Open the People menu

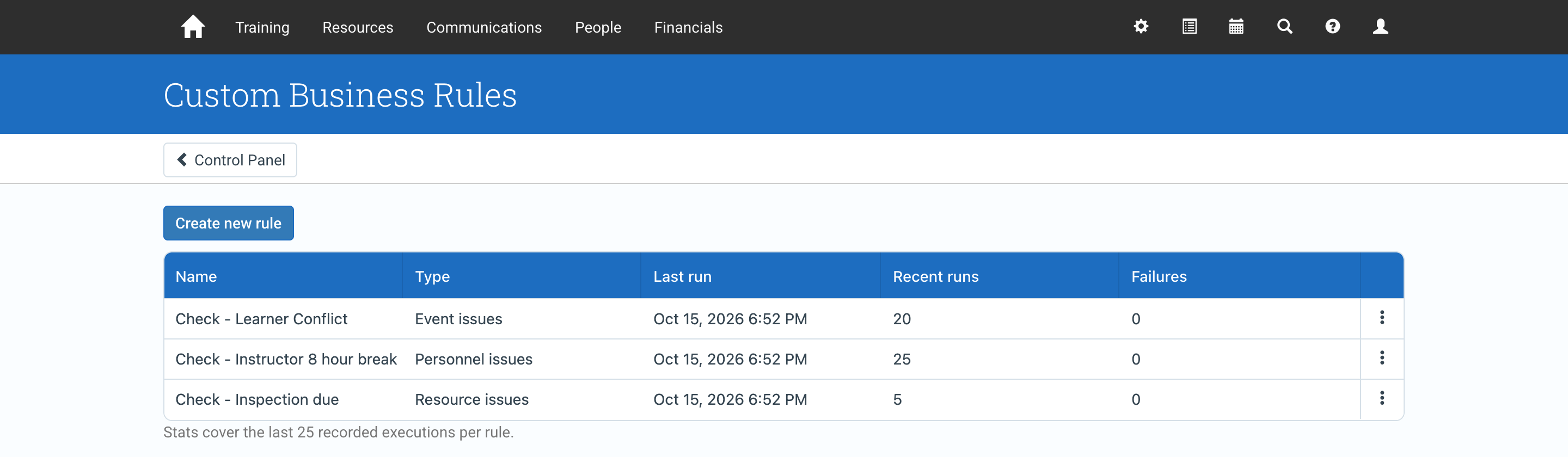point(598,27)
